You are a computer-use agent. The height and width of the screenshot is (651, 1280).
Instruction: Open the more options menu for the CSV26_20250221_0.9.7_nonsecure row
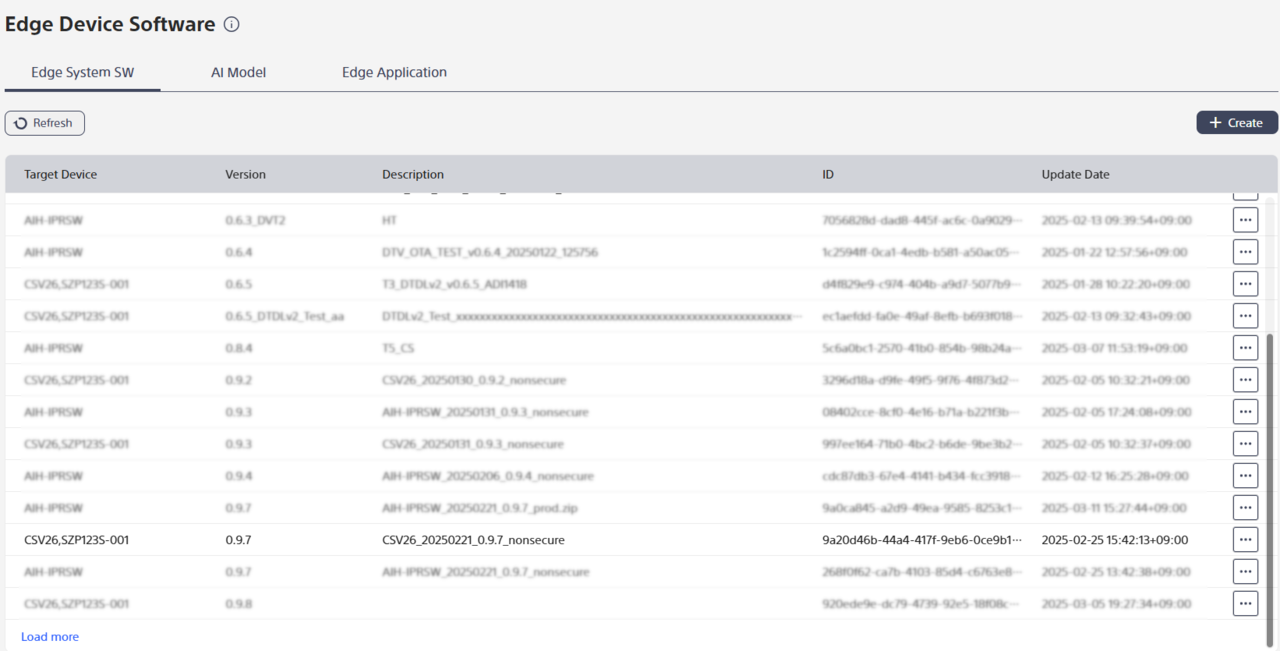point(1245,540)
